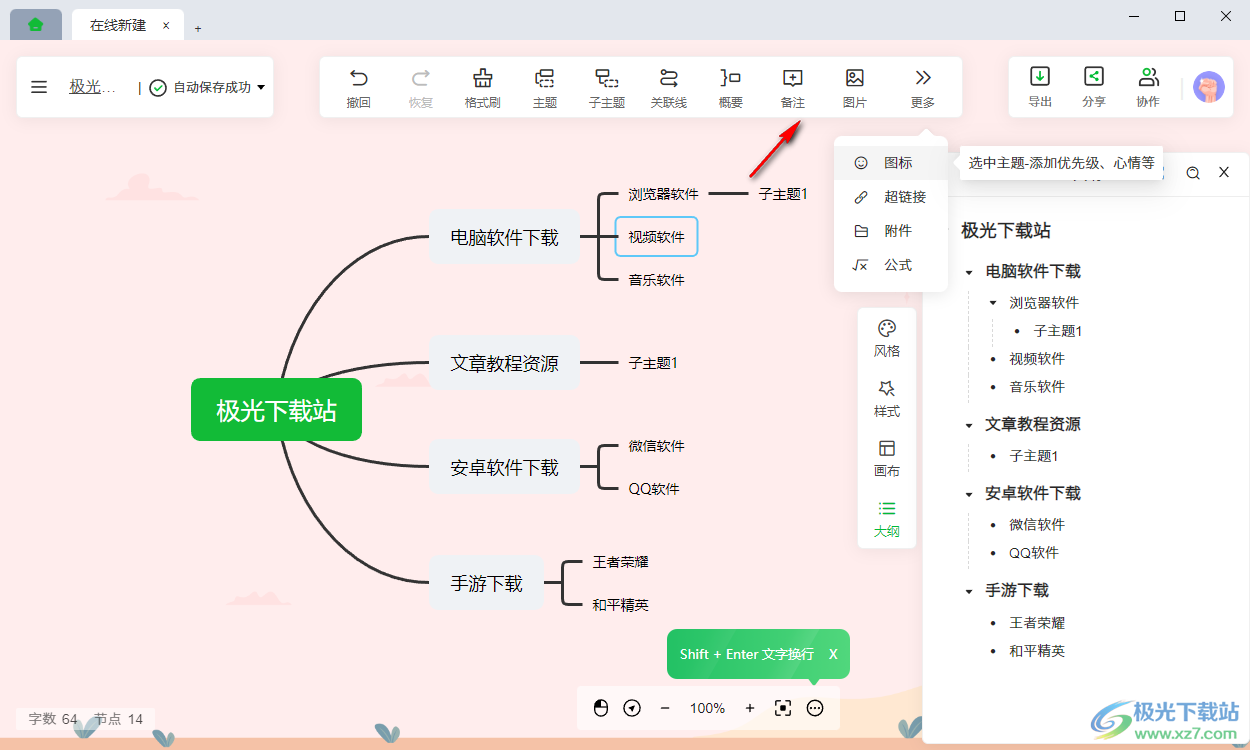This screenshot has height=750, width=1250.
Task: Zoom out with the minus button
Action: tap(665, 708)
